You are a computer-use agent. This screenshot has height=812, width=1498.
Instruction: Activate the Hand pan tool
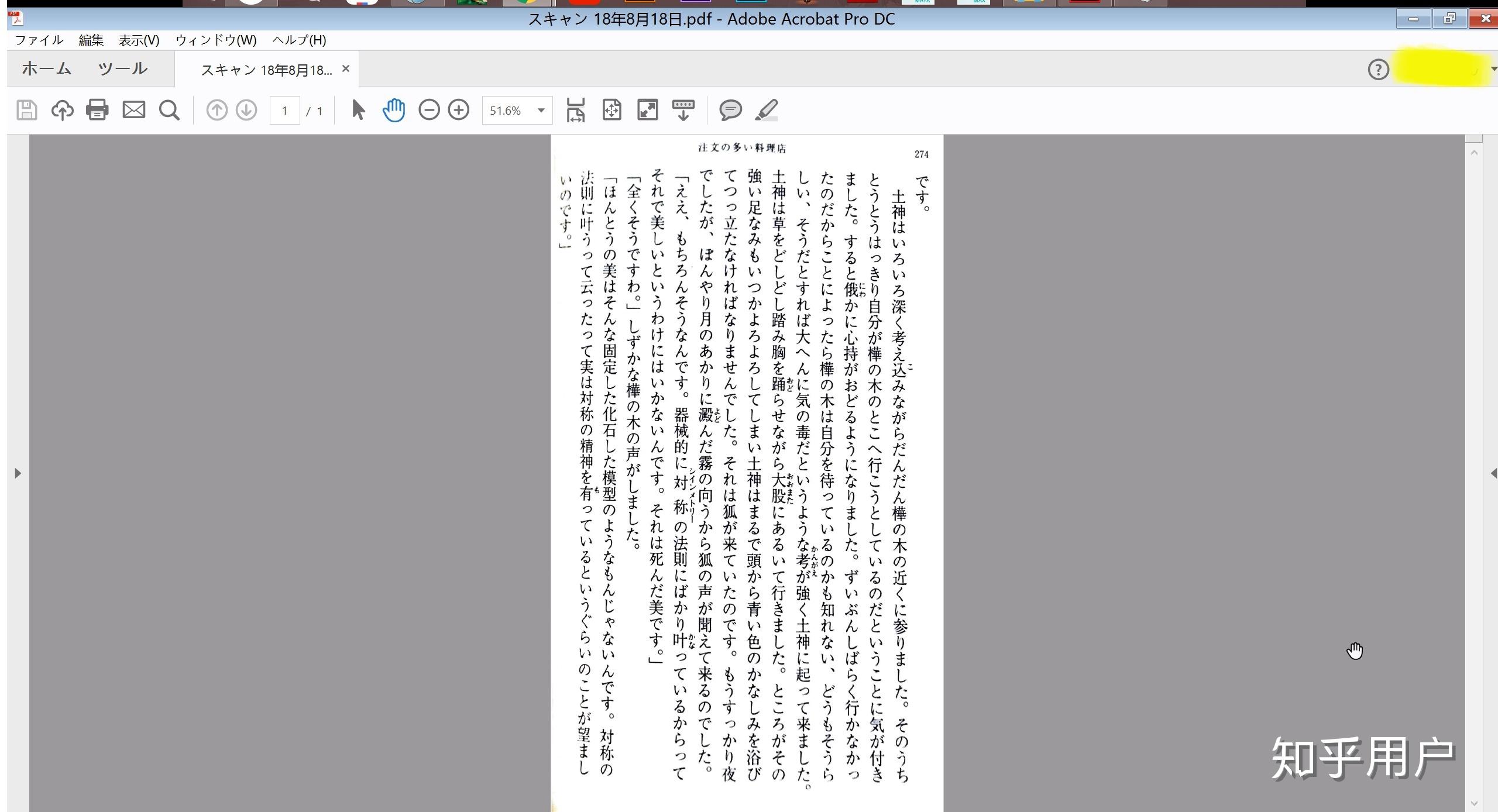pyautogui.click(x=394, y=110)
